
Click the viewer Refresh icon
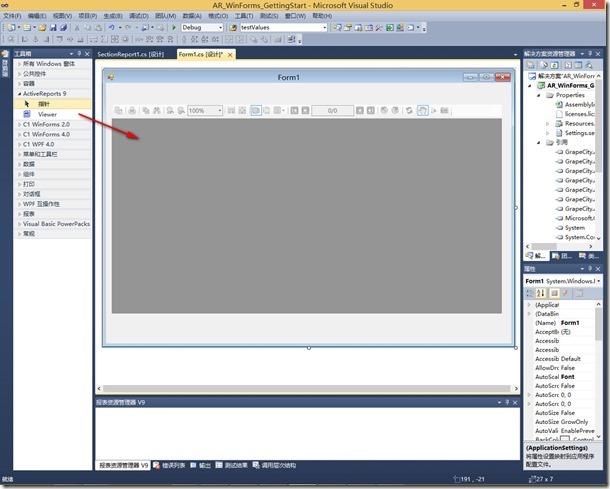409,111
